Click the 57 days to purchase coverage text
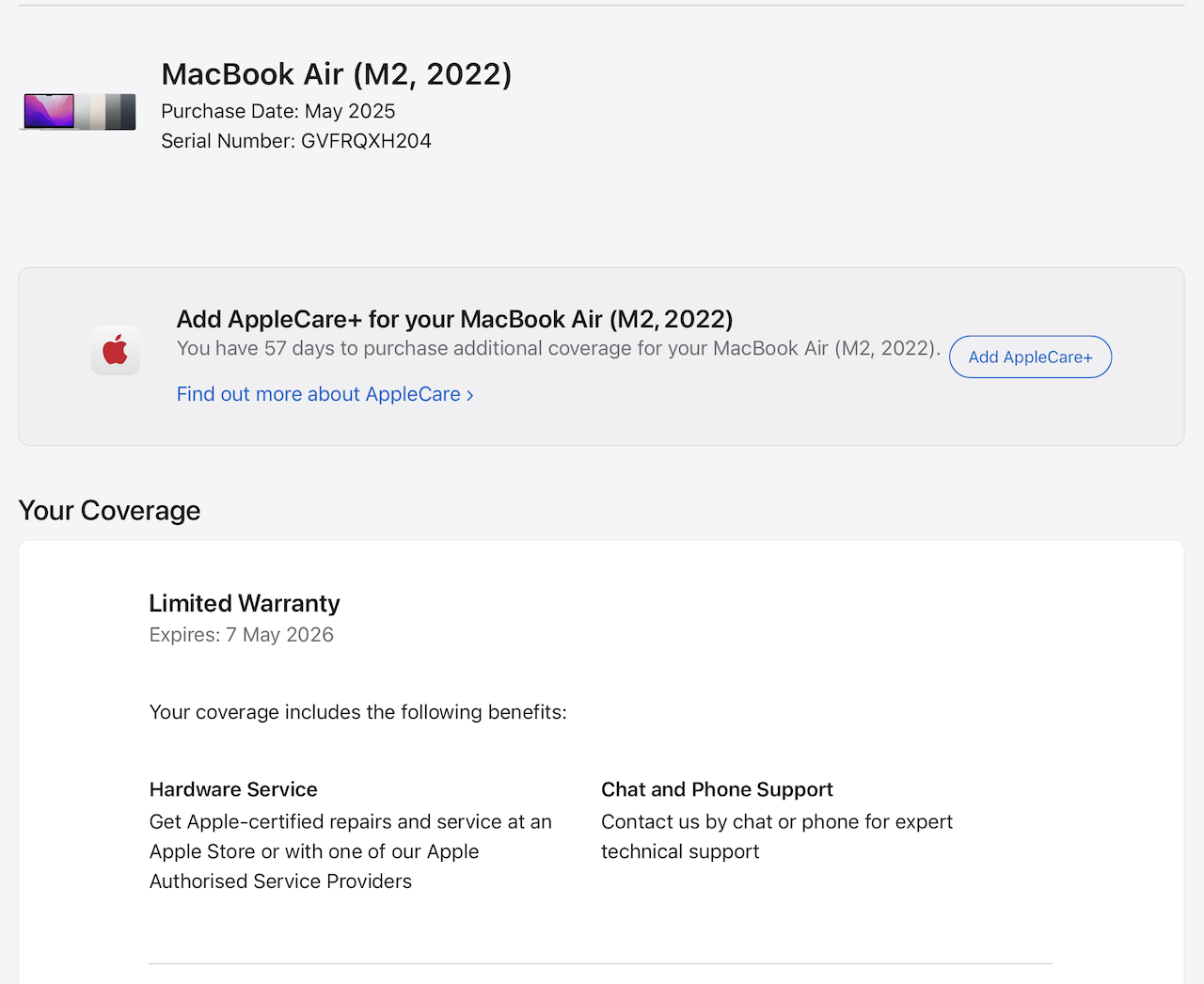1204x984 pixels. [558, 348]
